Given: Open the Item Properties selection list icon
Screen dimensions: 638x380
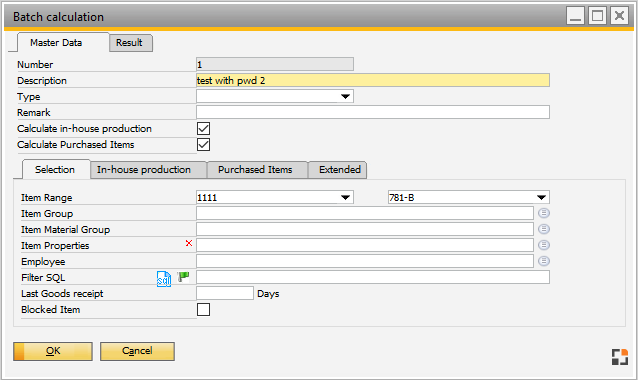Looking at the screenshot, I should point(544,245).
